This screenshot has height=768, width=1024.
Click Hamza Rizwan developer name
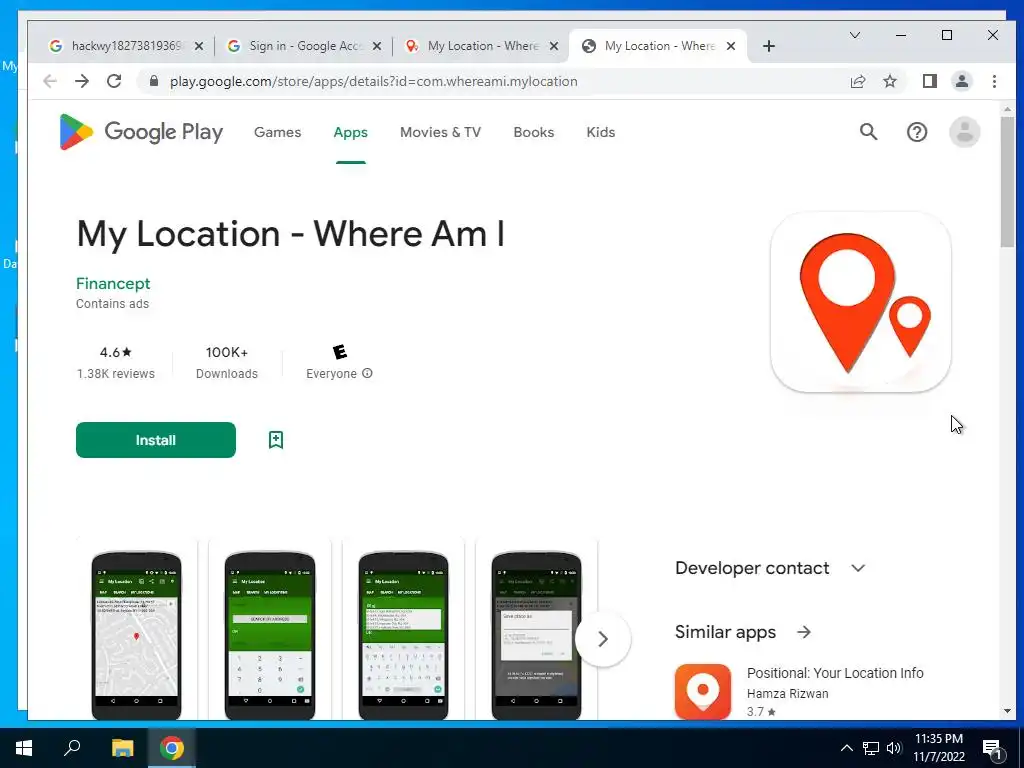click(788, 694)
